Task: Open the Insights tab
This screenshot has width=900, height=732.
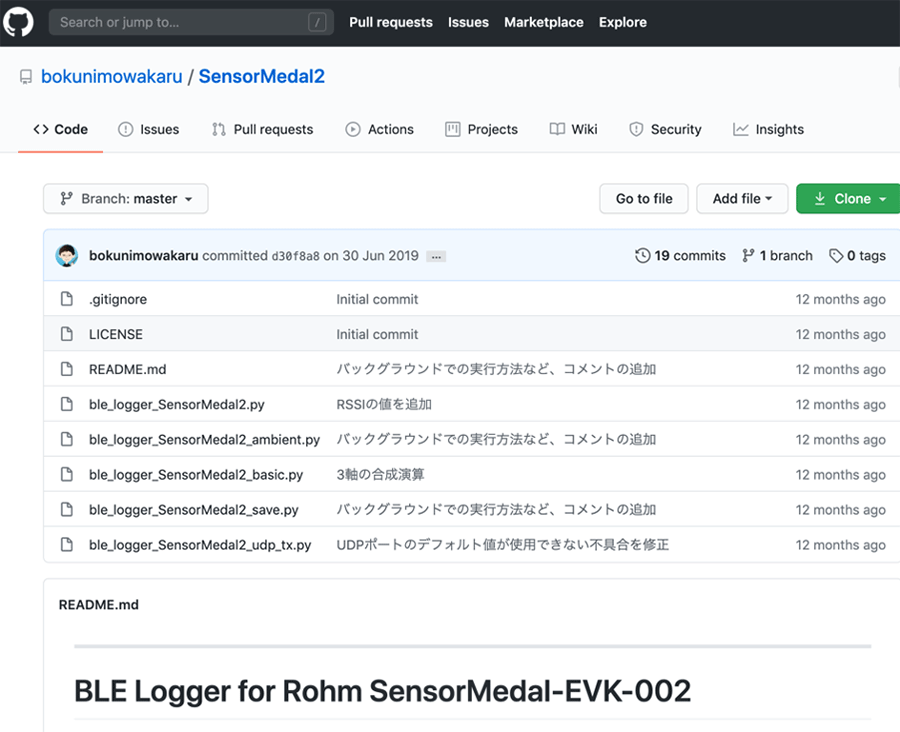Action: 769,130
